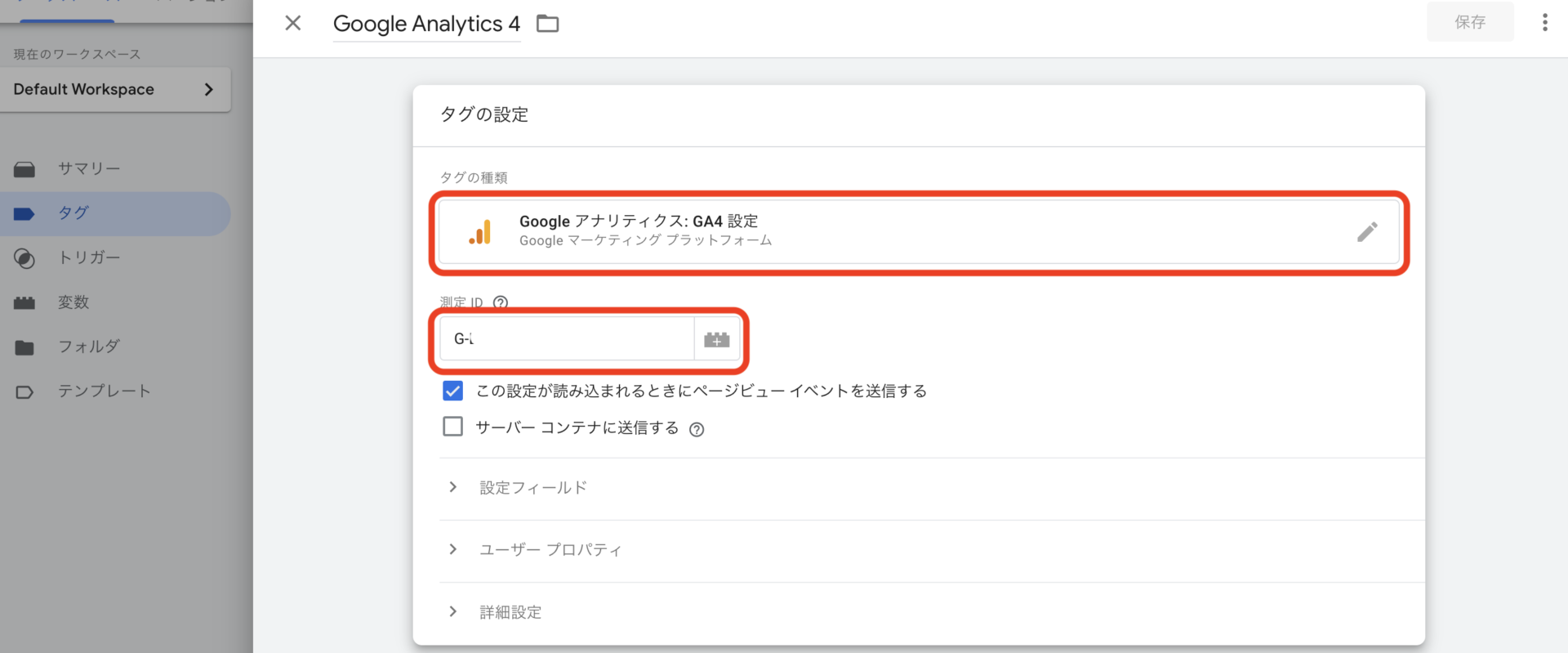Close the tag editor with the X icon
The width and height of the screenshot is (1568, 653).
(x=293, y=23)
